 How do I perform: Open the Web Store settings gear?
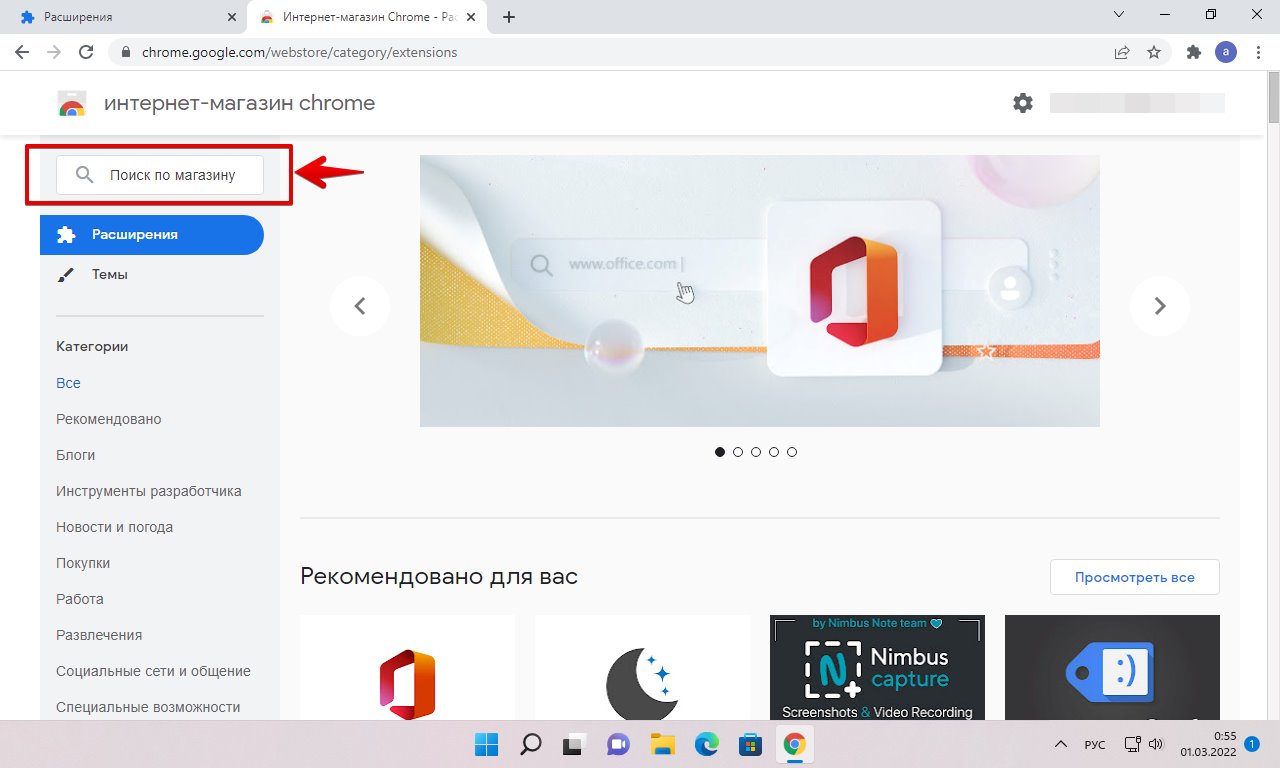pyautogui.click(x=1022, y=102)
